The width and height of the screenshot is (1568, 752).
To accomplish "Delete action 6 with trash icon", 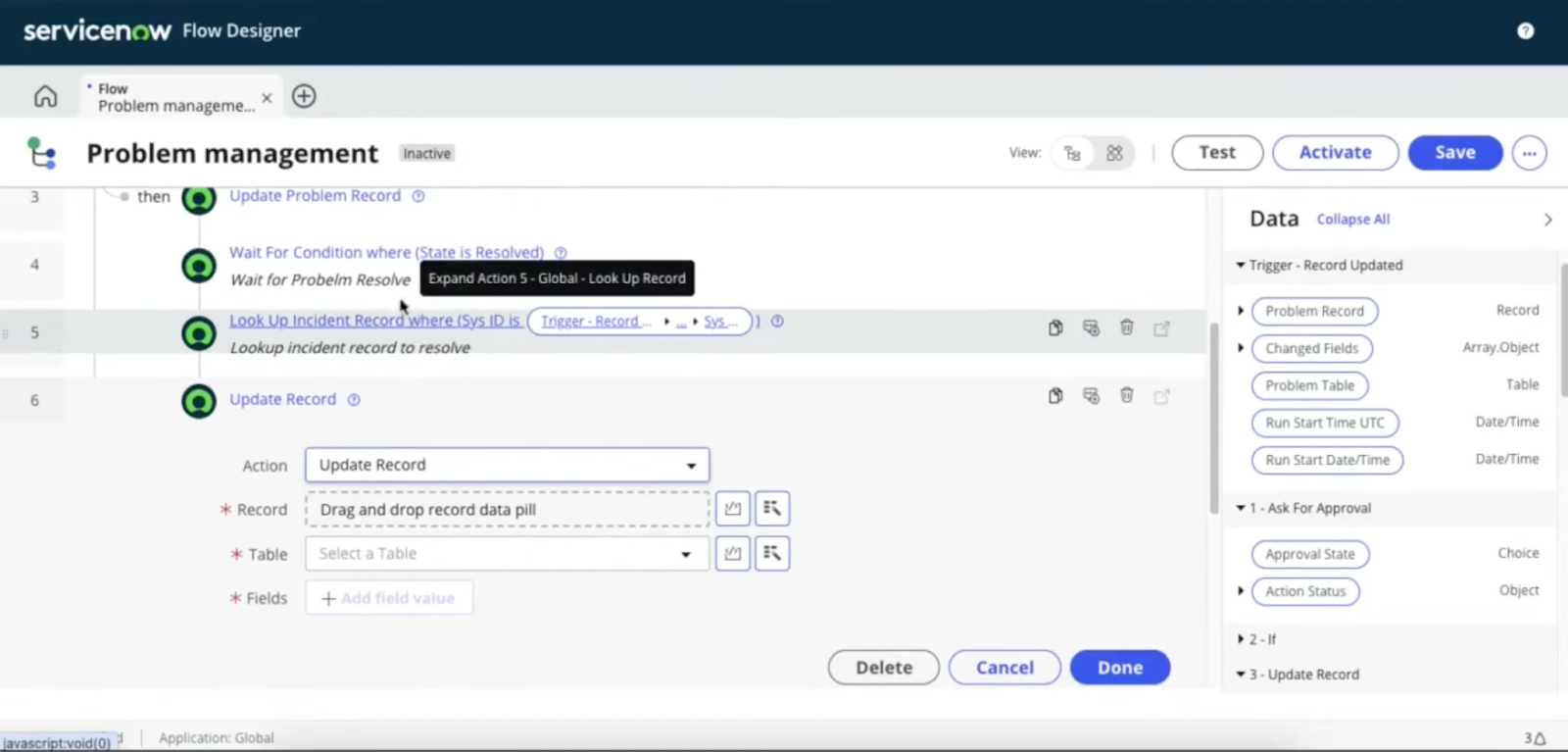I will pos(1127,395).
